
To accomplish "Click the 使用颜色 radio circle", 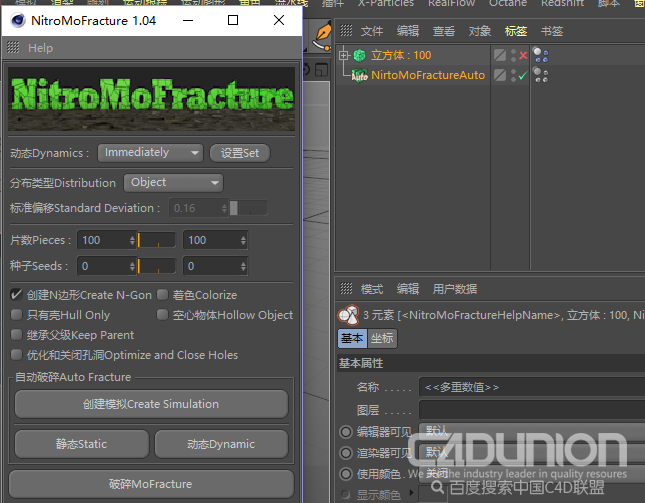I will (x=346, y=474).
